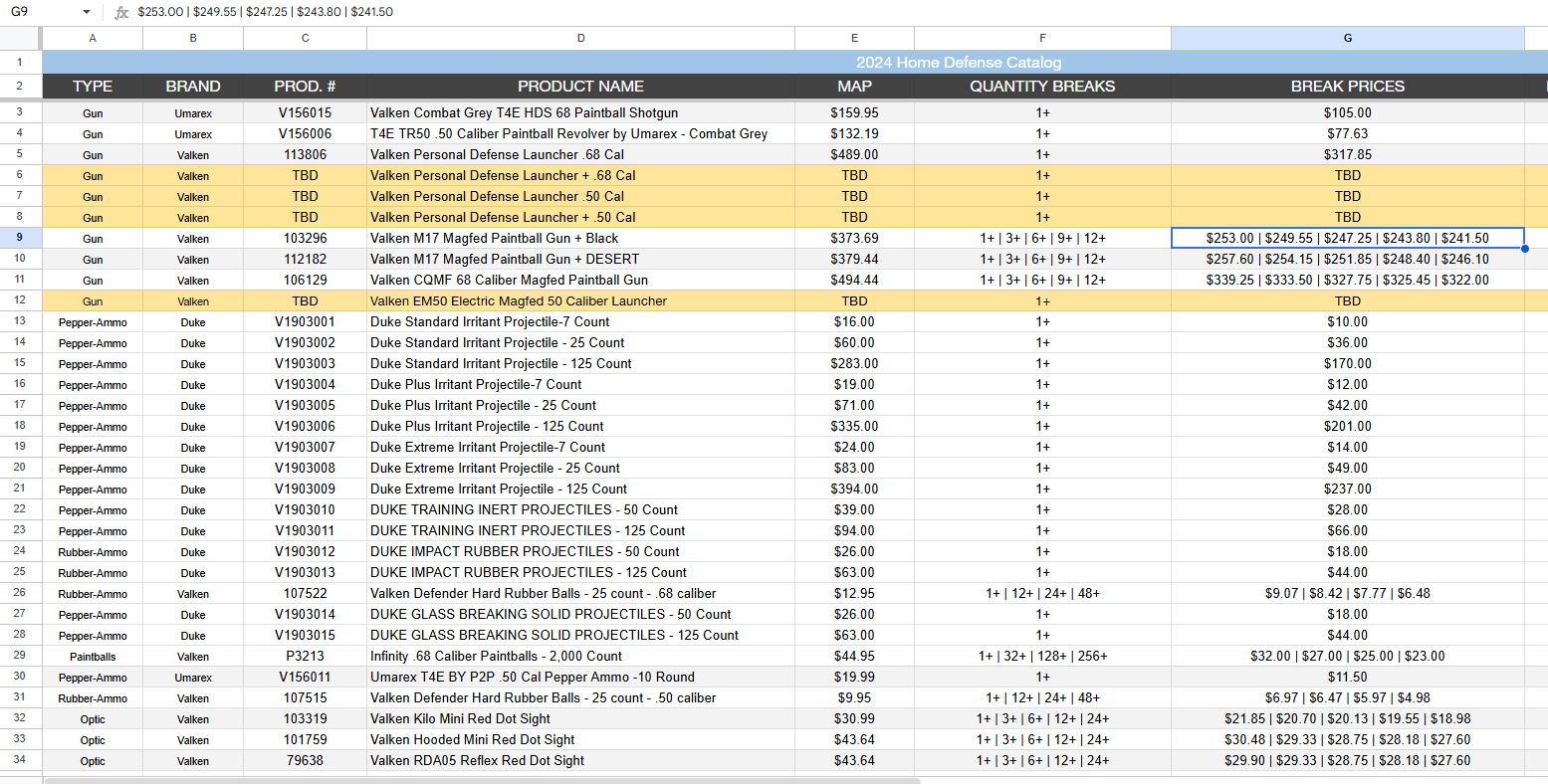This screenshot has height=784, width=1548.
Task: Select column G header
Action: (1348, 38)
